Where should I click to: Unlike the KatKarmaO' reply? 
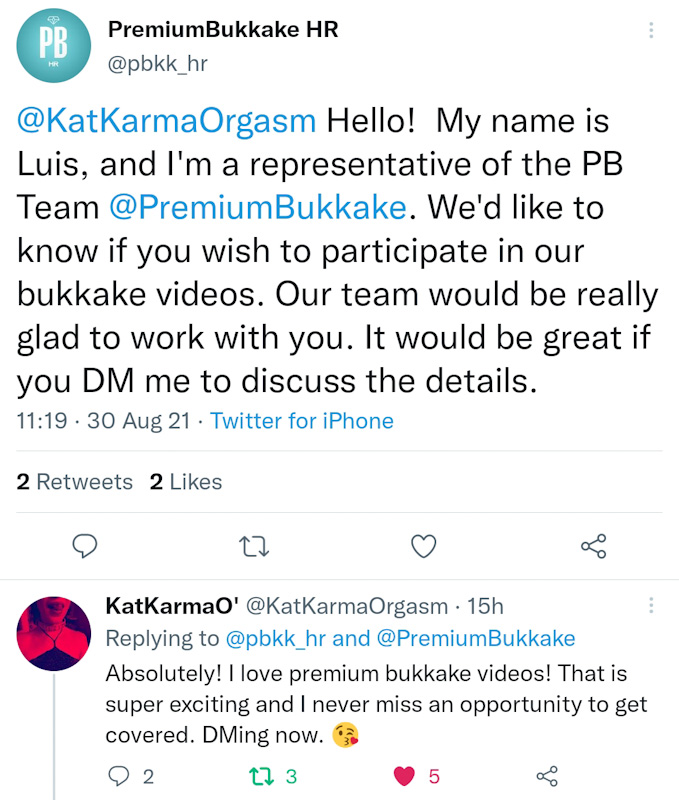pyautogui.click(x=404, y=775)
